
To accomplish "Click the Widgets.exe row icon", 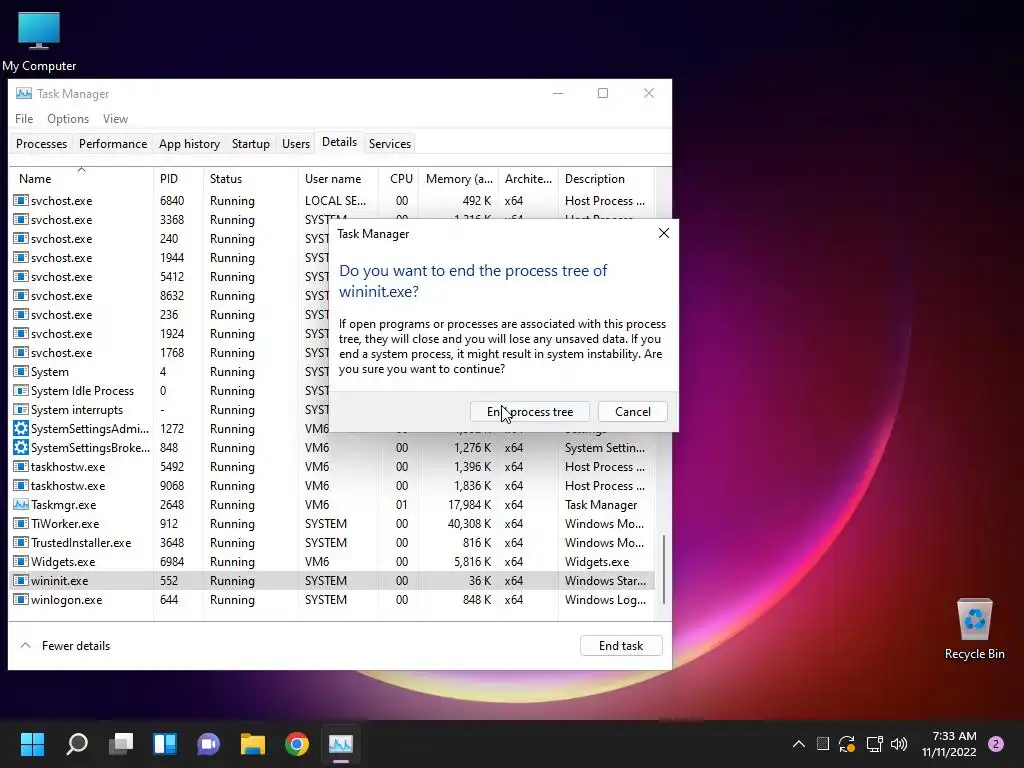I will tap(21, 562).
